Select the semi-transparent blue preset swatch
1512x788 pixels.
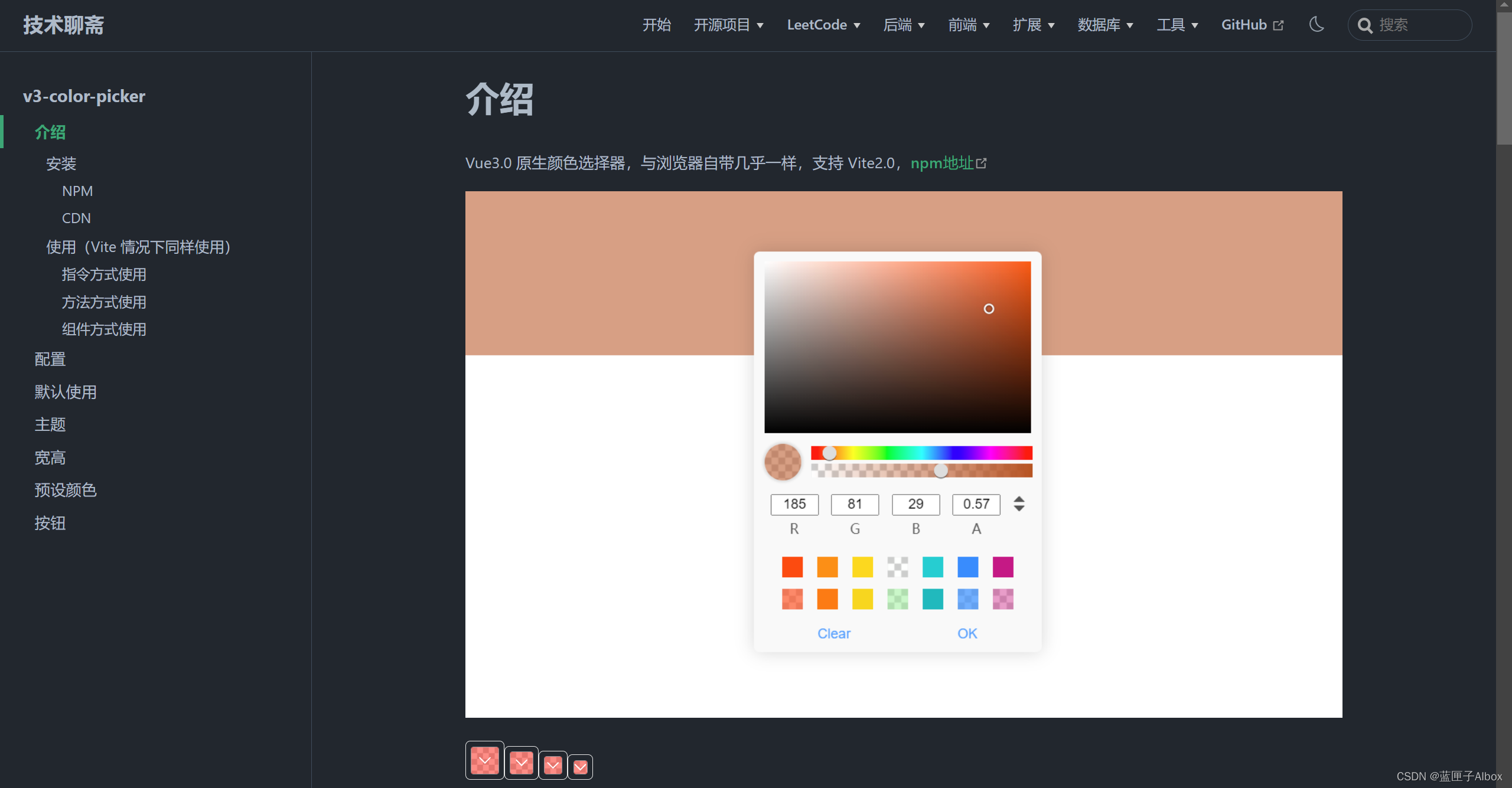(x=967, y=599)
